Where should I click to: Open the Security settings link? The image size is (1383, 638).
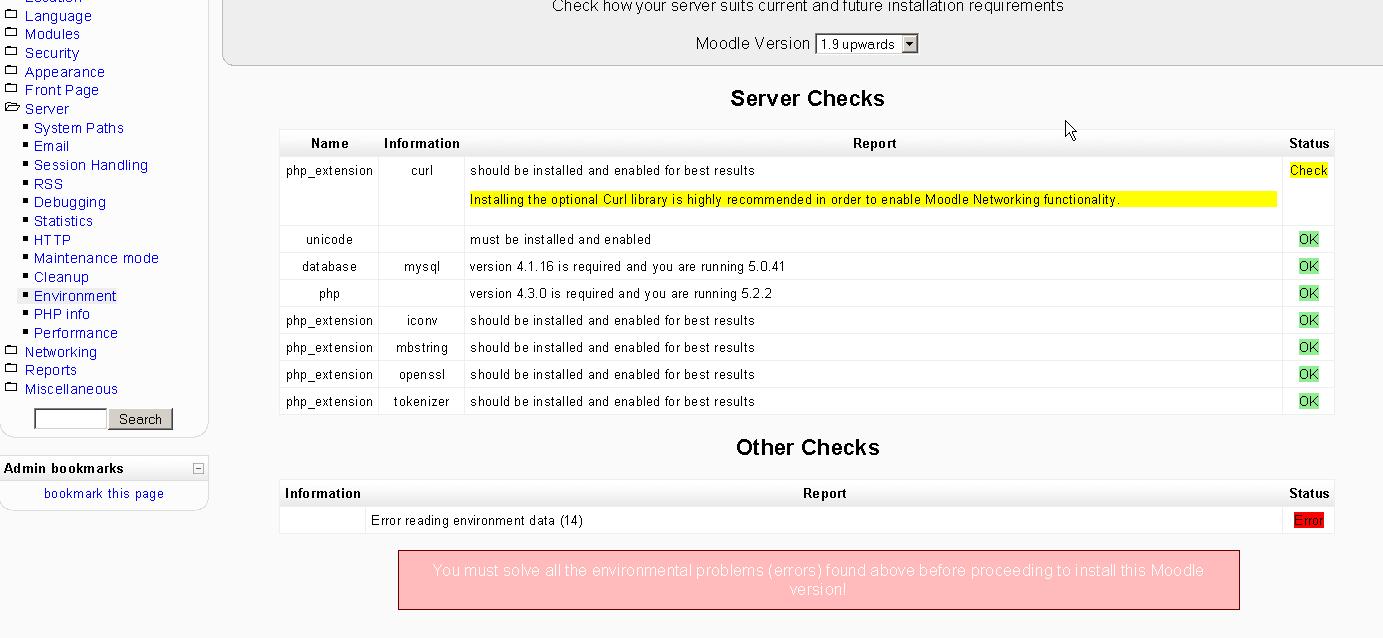click(52, 53)
